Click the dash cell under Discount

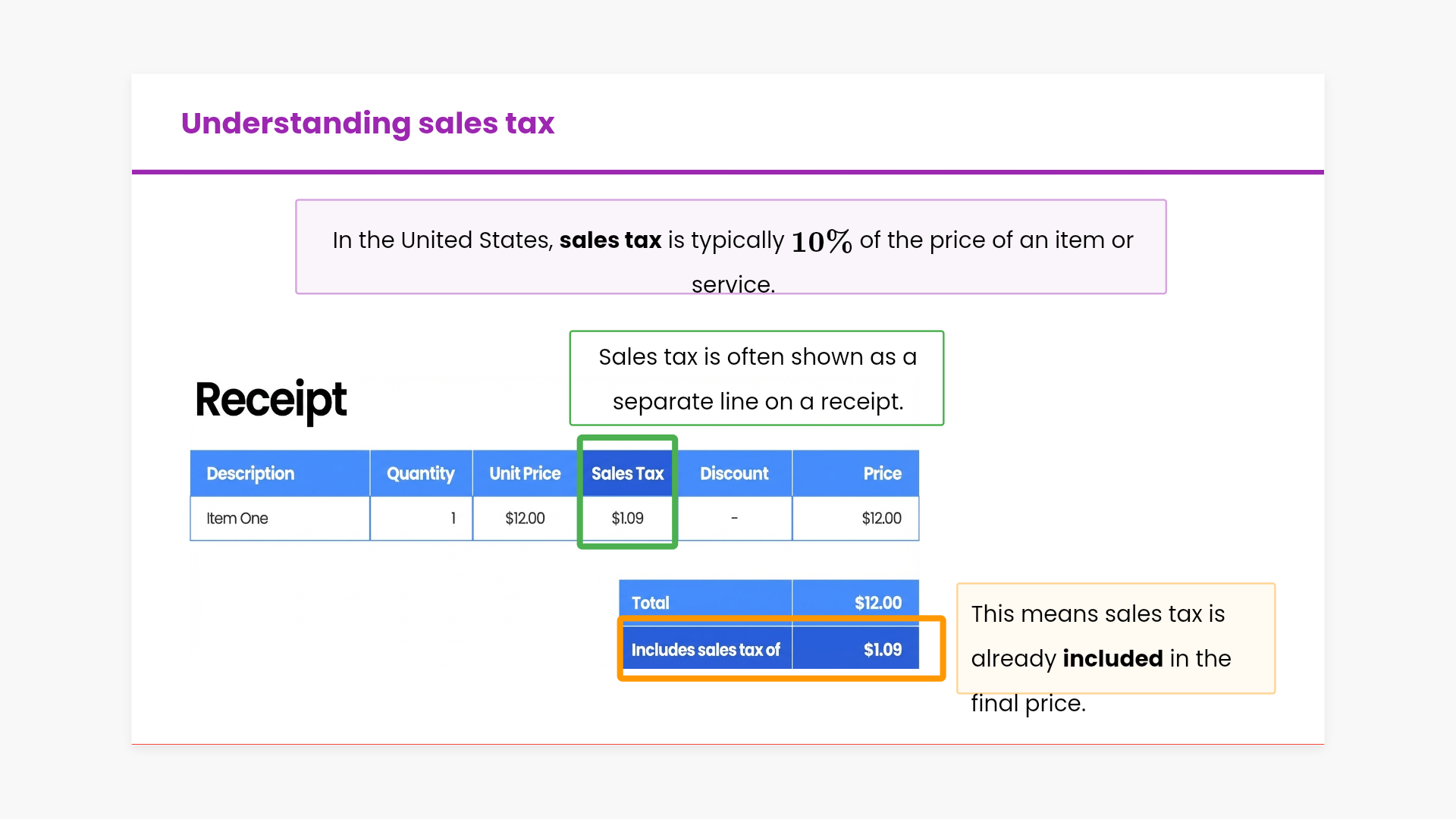point(734,519)
